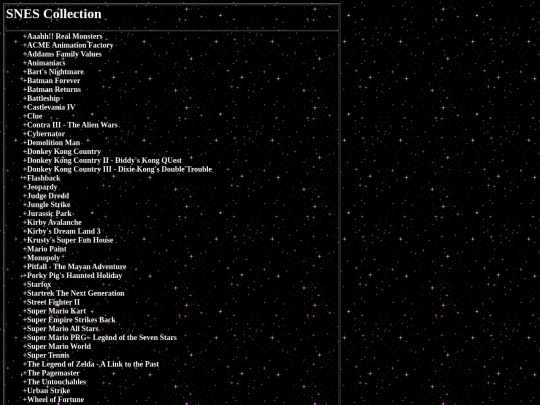The width and height of the screenshot is (540, 405).
Task: Click the Starfox list item
Action: (x=39, y=285)
